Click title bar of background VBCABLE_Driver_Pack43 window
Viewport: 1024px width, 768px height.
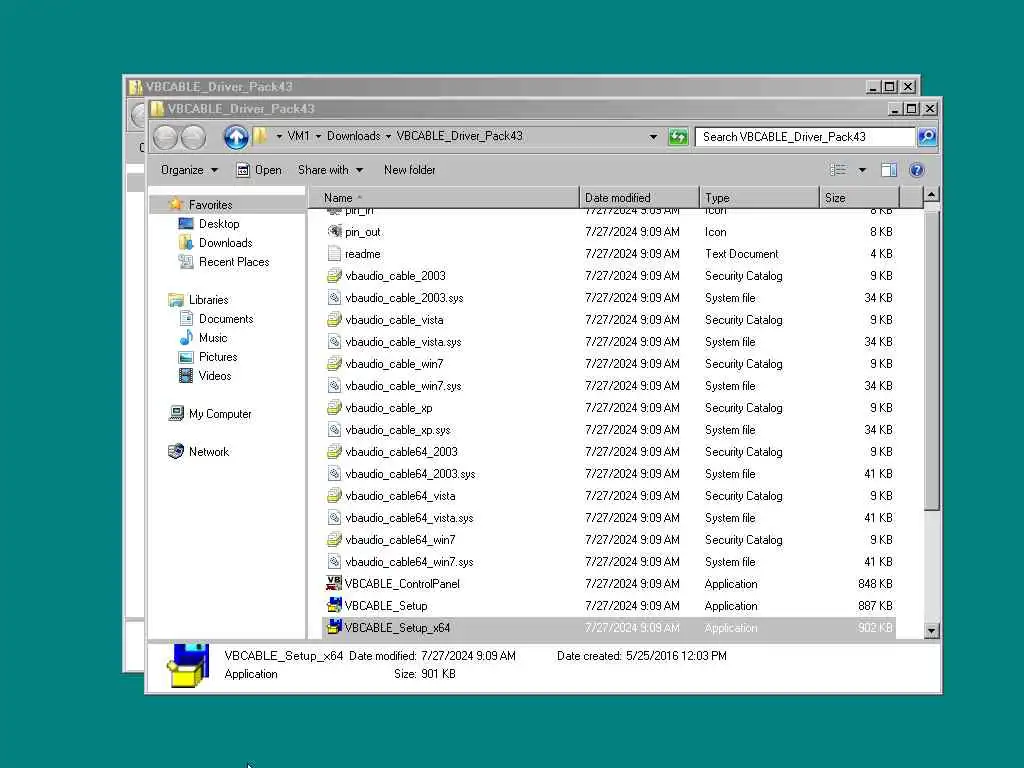click(496, 86)
